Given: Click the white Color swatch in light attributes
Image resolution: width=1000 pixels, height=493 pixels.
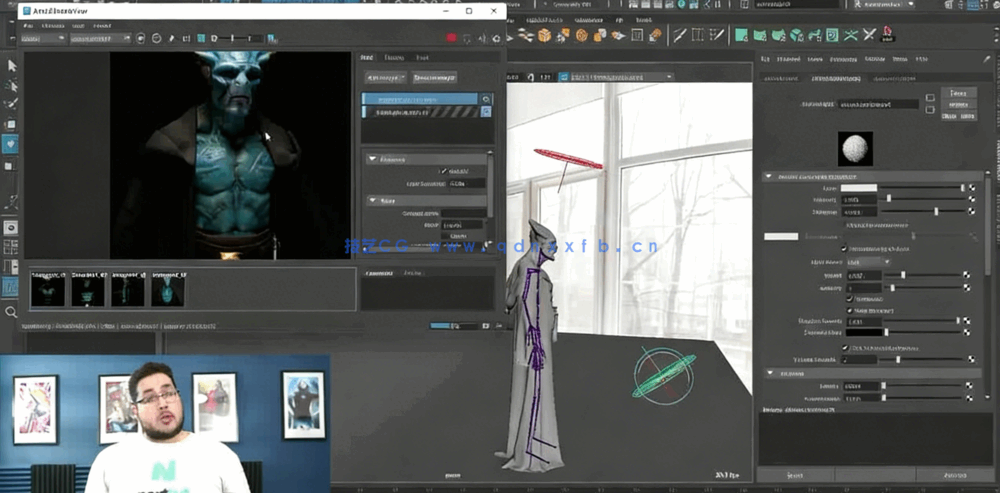Looking at the screenshot, I should click(859, 187).
